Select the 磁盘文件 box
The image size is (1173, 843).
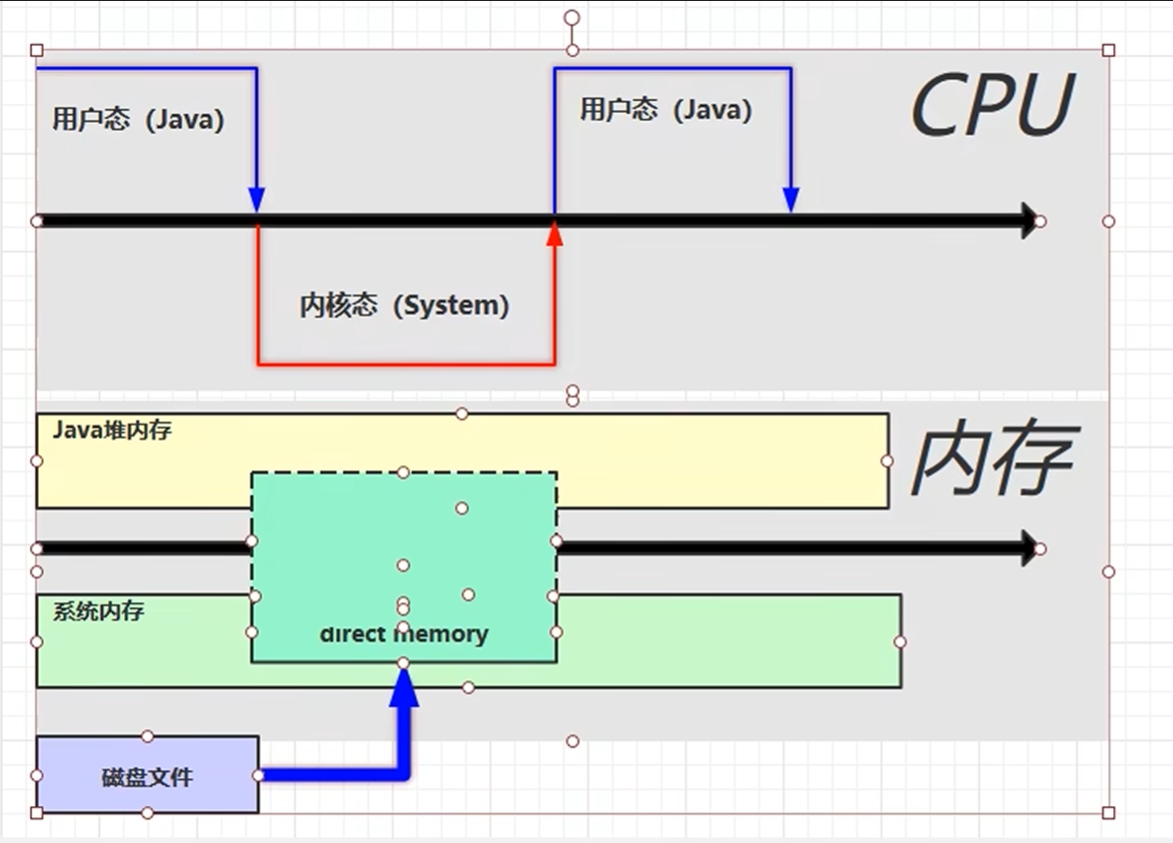pyautogui.click(x=147, y=775)
